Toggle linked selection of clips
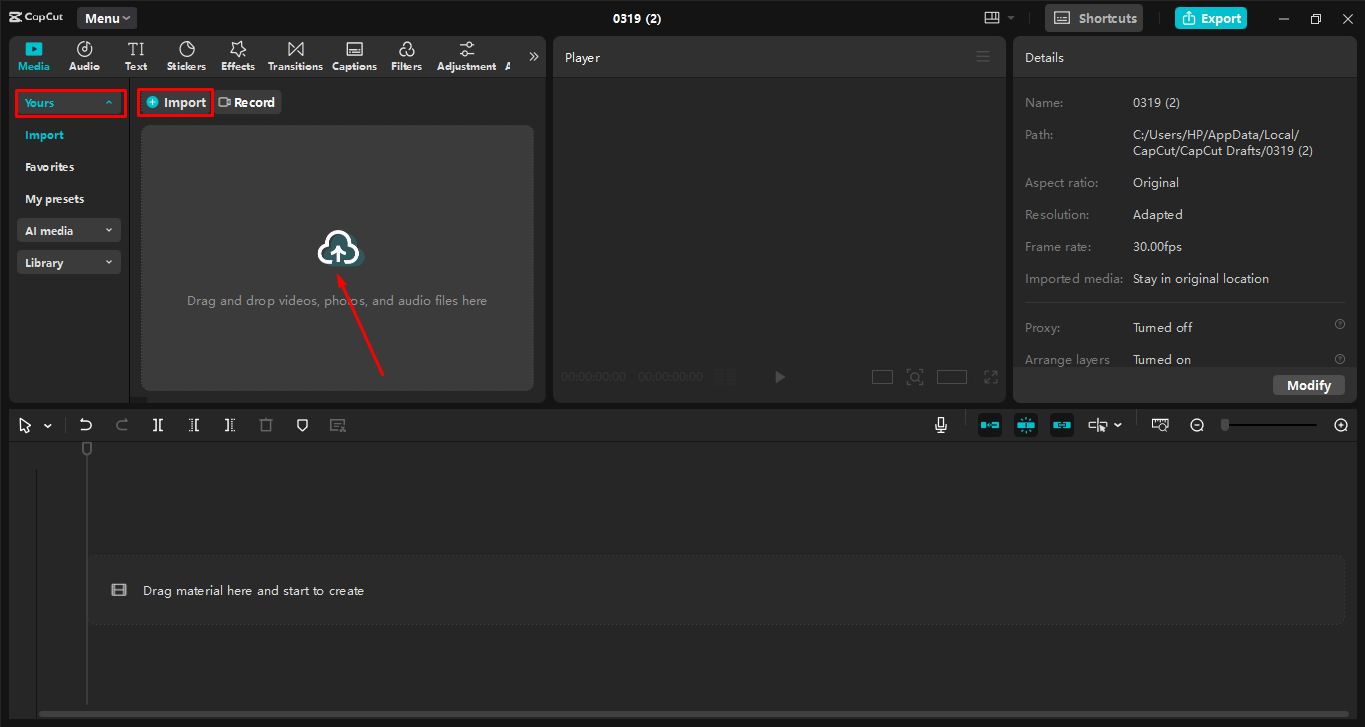The height and width of the screenshot is (727, 1365). tap(1061, 424)
